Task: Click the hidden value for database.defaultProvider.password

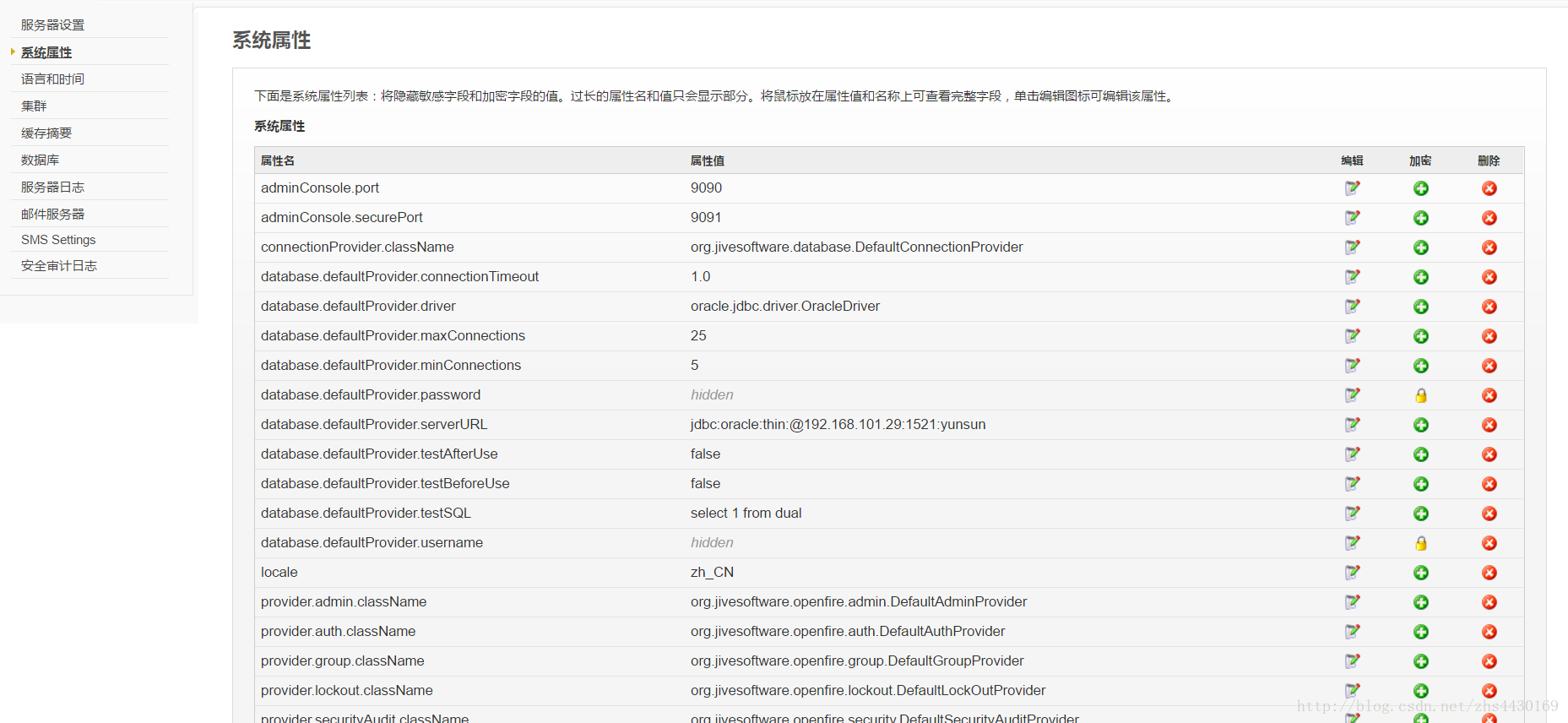Action: (x=712, y=395)
